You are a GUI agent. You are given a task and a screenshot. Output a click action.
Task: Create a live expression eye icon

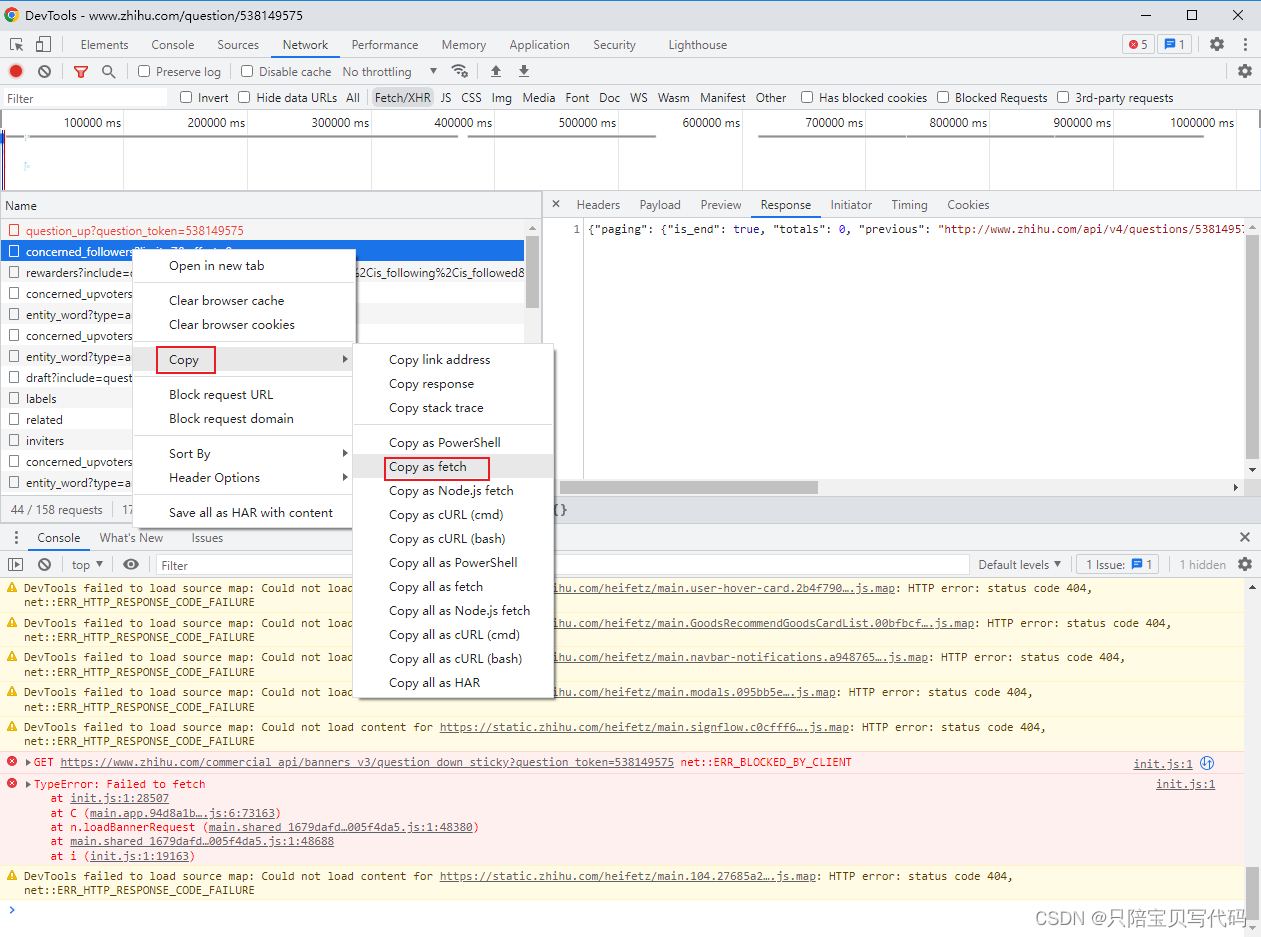coord(131,565)
